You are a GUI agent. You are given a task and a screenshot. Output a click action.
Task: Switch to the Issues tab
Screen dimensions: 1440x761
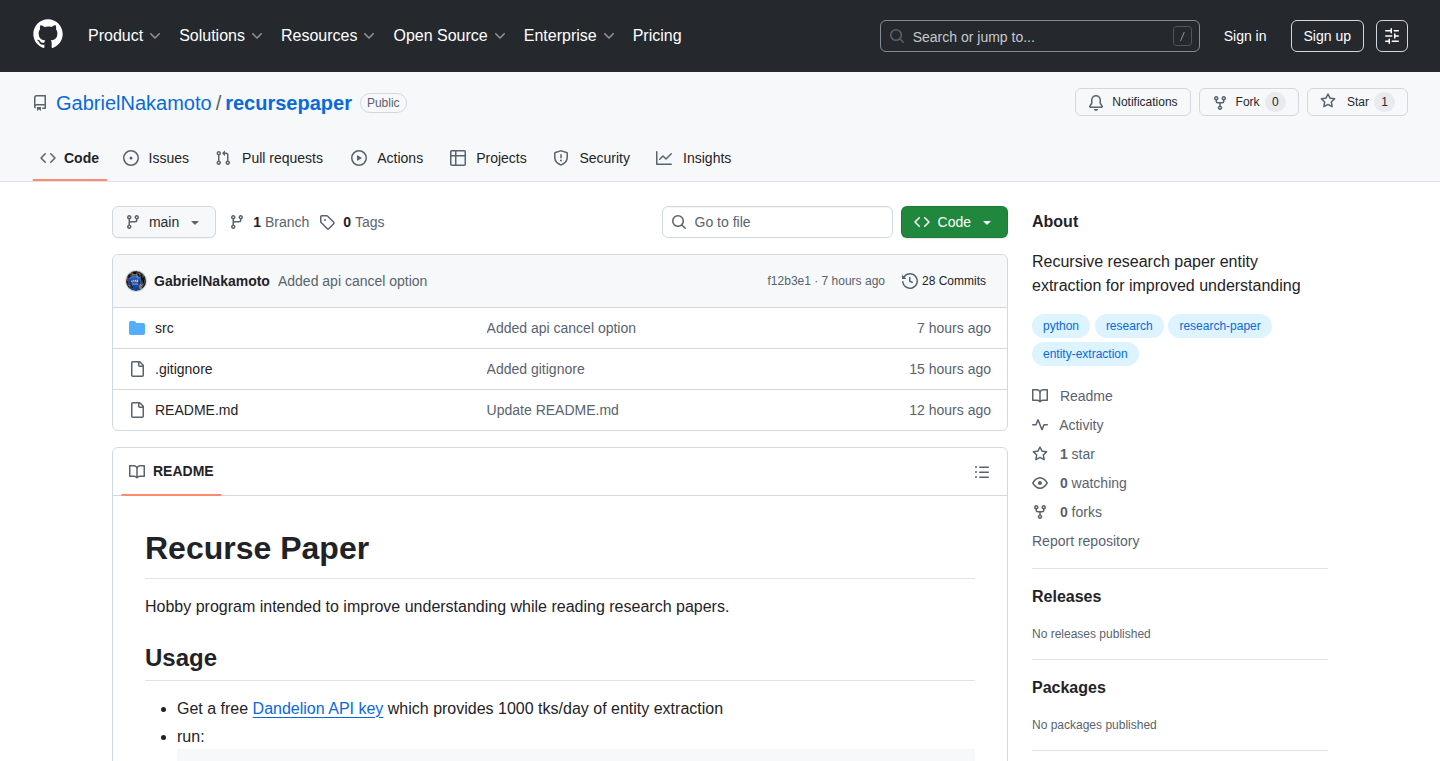click(x=156, y=158)
